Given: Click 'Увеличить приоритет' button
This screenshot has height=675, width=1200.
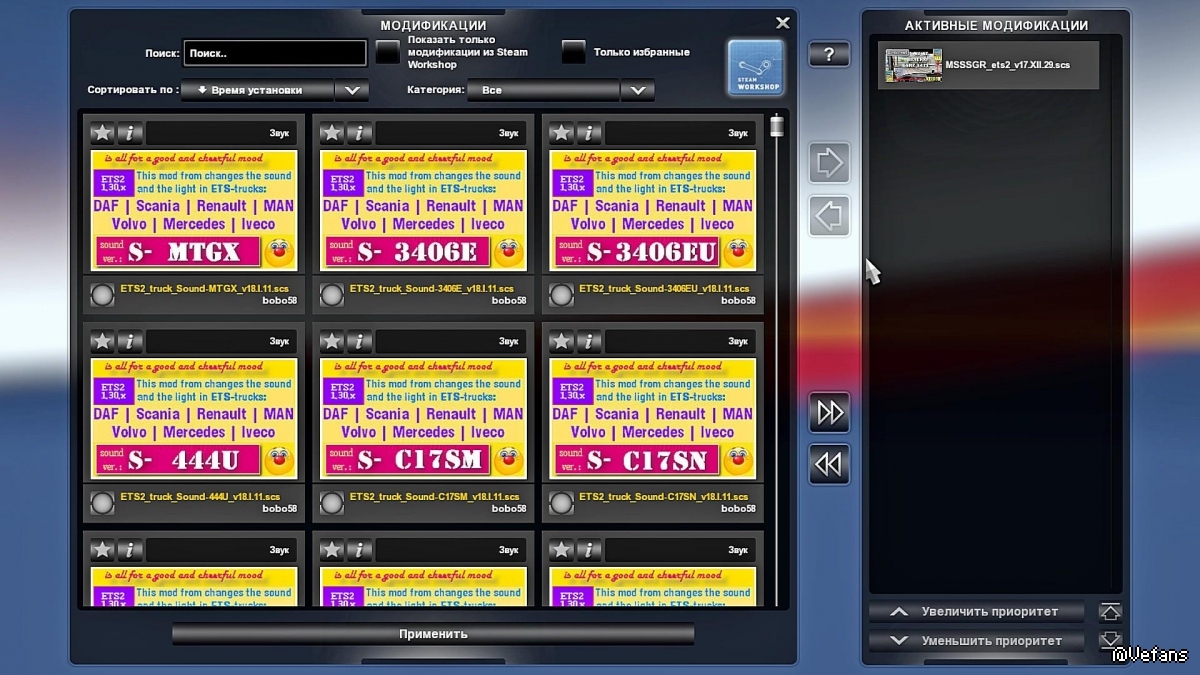Looking at the screenshot, I should [x=977, y=612].
